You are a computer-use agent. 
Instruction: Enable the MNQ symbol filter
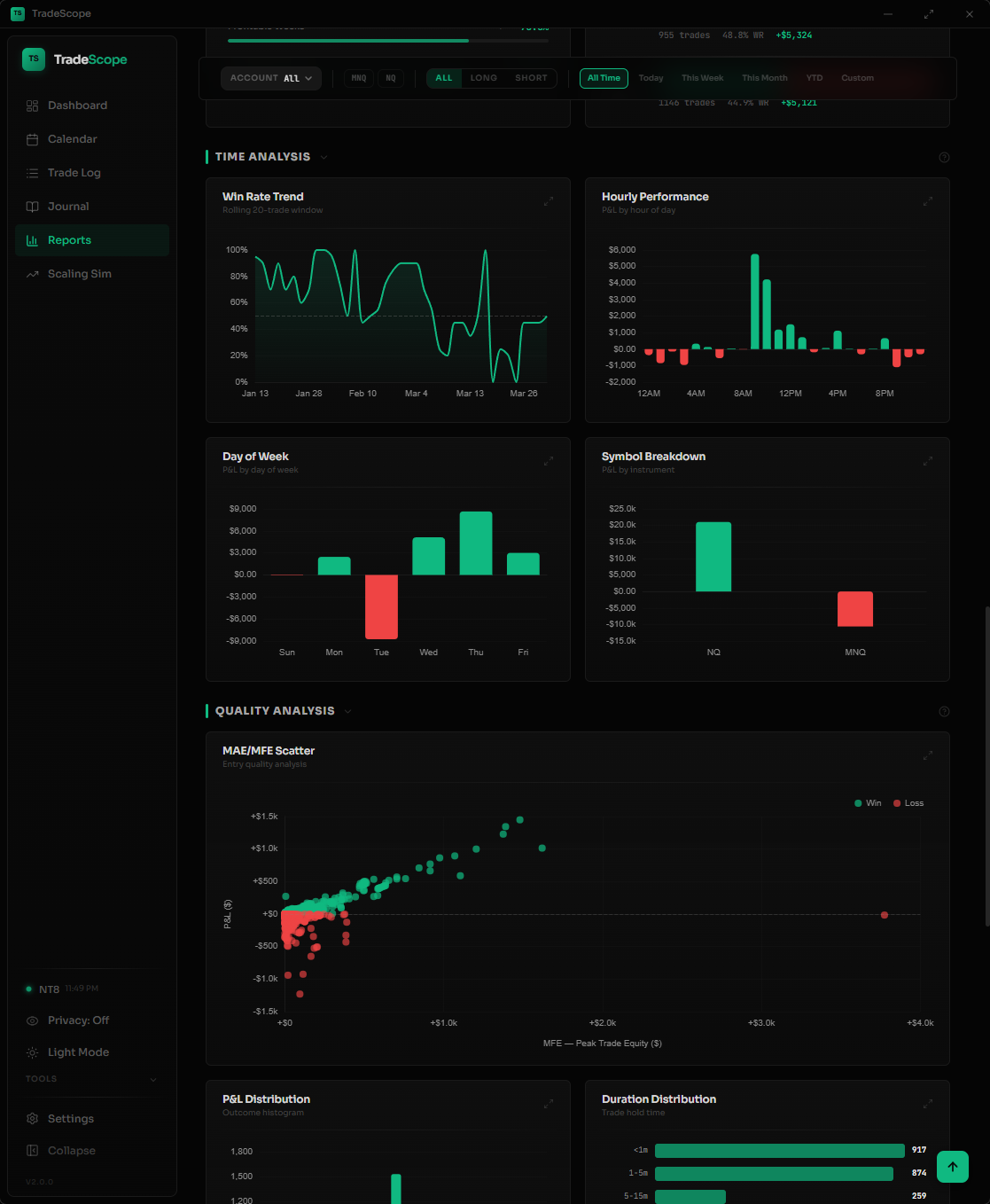pos(358,78)
